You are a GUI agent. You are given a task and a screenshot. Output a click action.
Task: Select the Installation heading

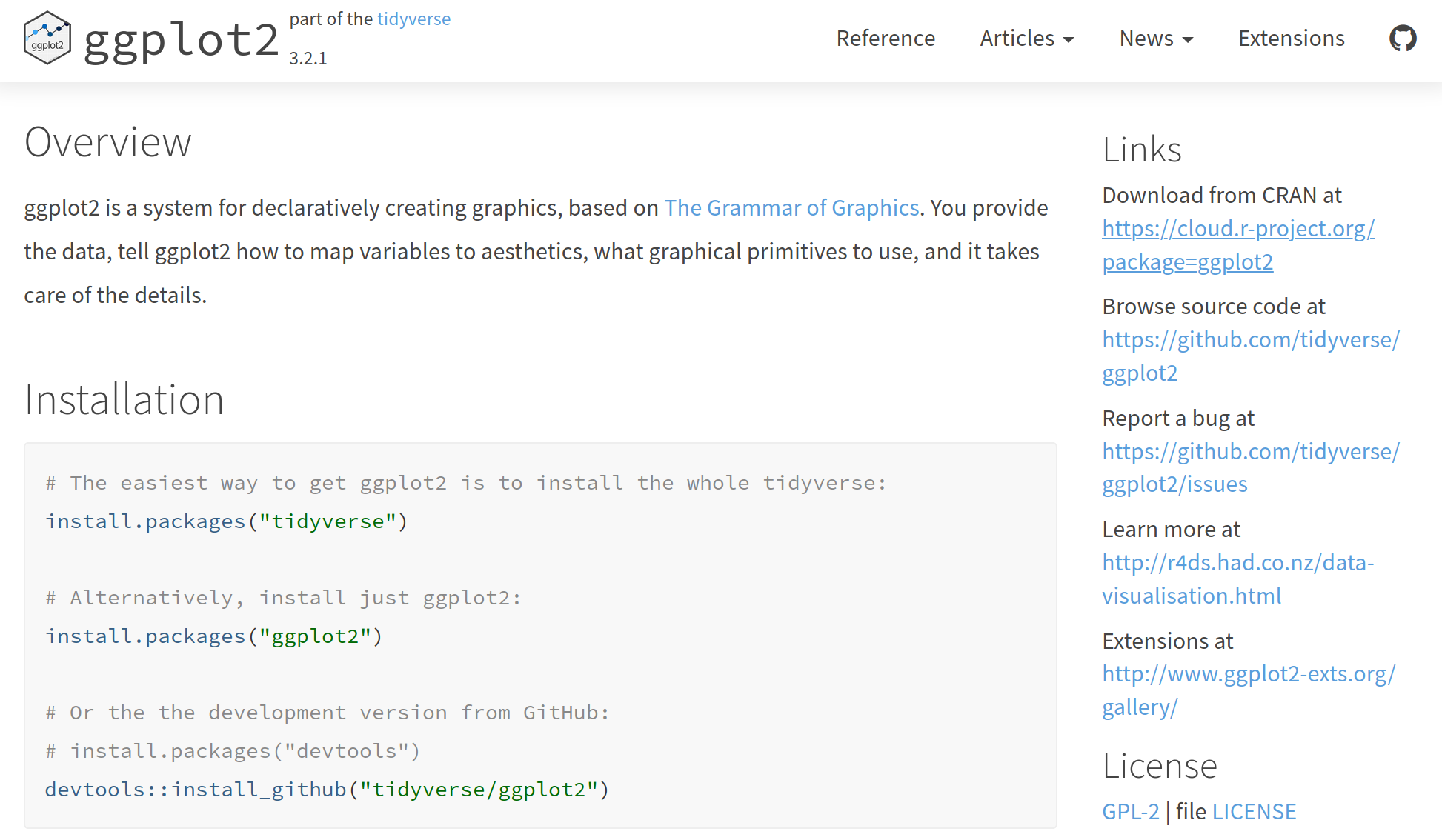(x=124, y=399)
